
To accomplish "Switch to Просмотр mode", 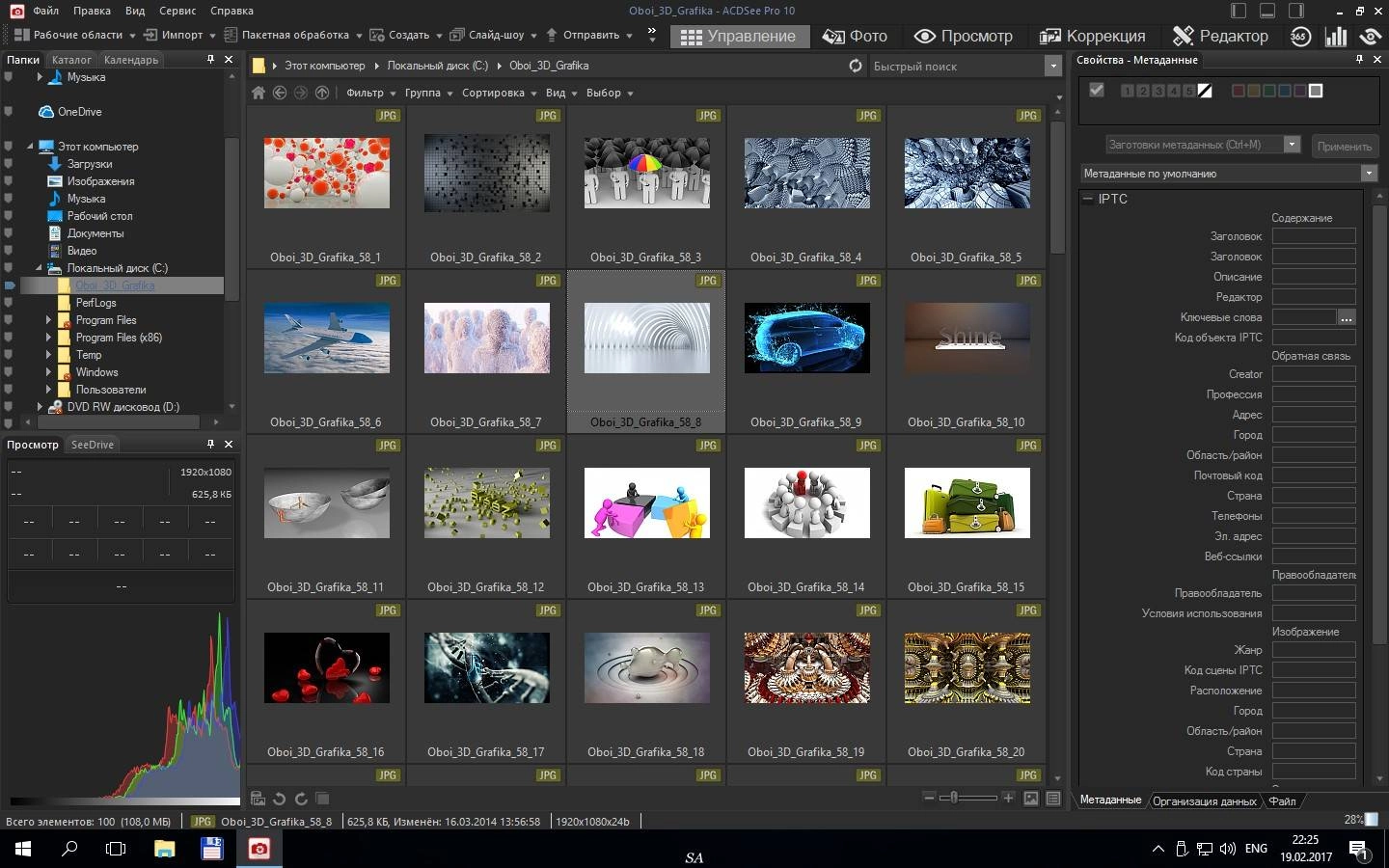I will tap(964, 36).
